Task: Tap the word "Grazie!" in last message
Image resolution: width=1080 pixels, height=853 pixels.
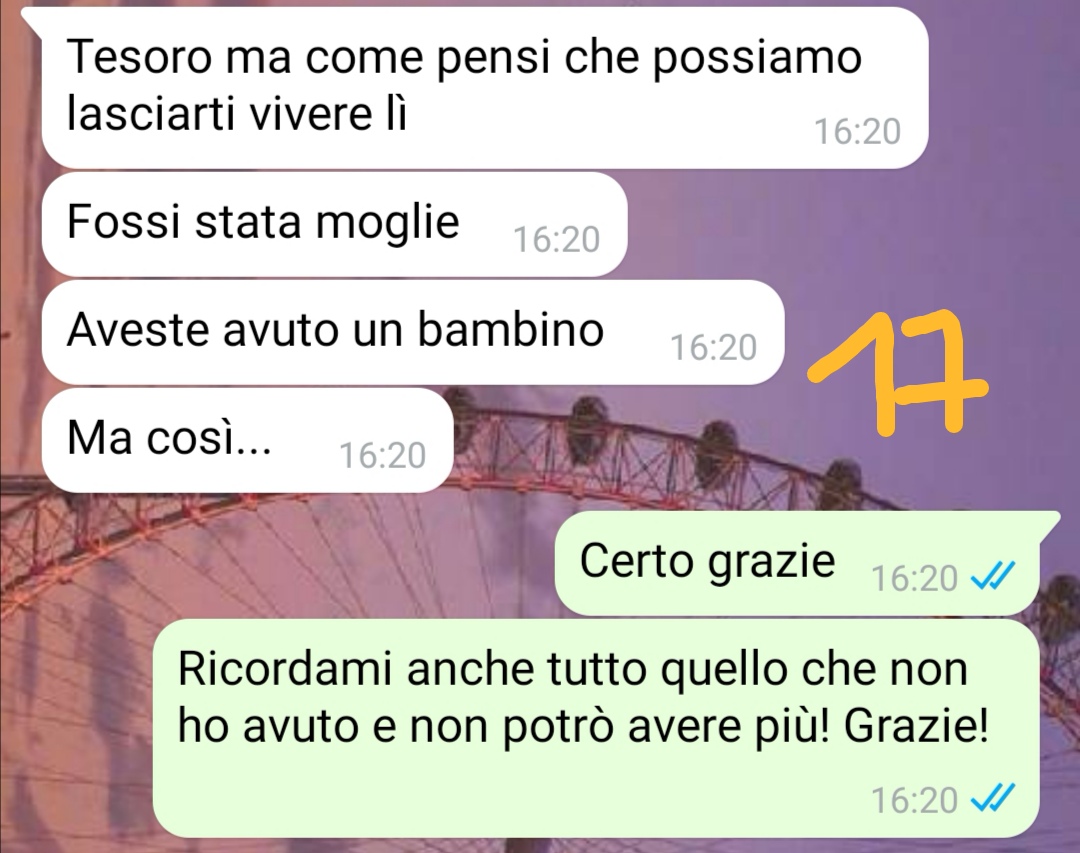Action: (916, 725)
